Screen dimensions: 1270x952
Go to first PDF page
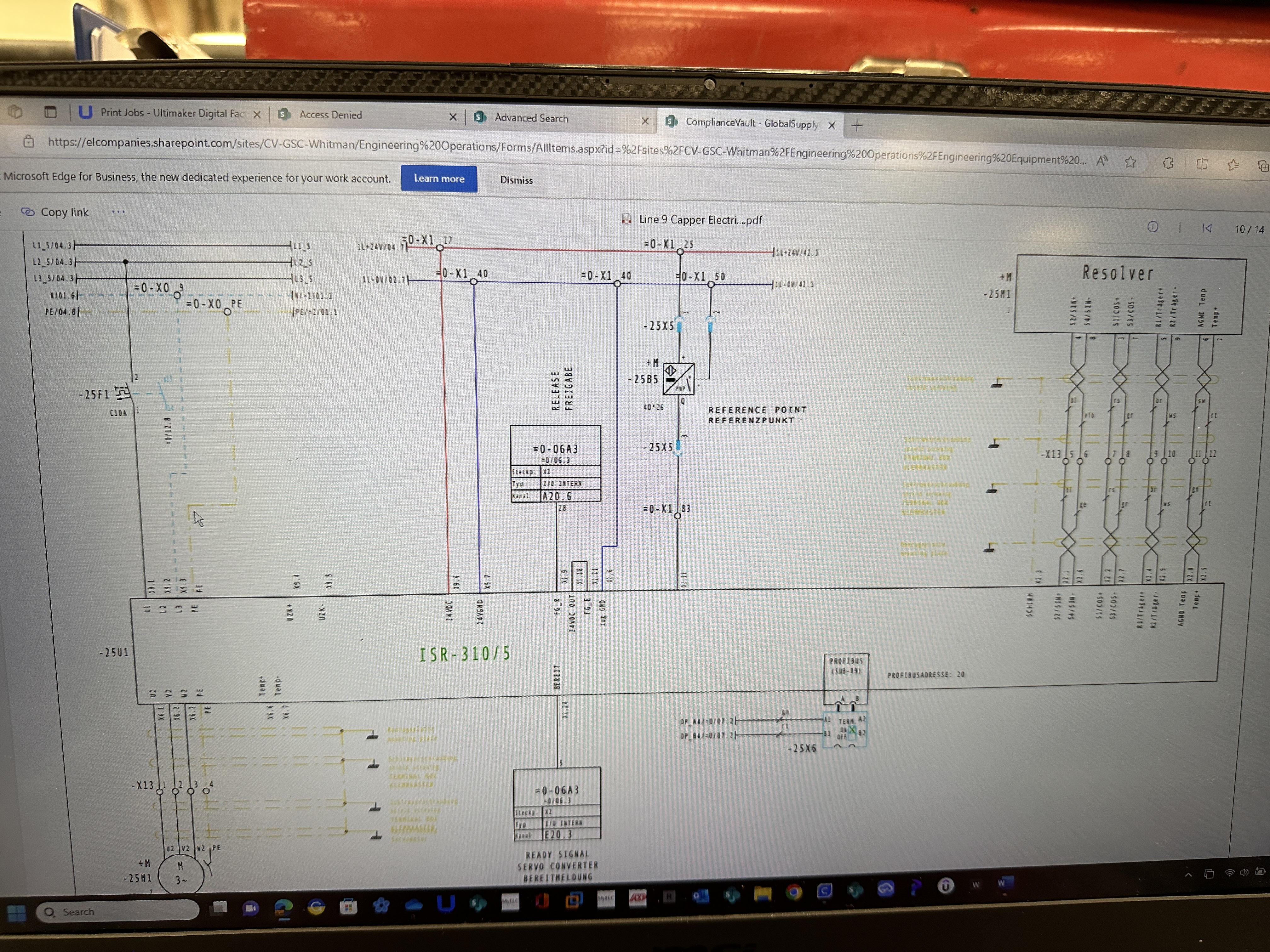click(x=1207, y=228)
